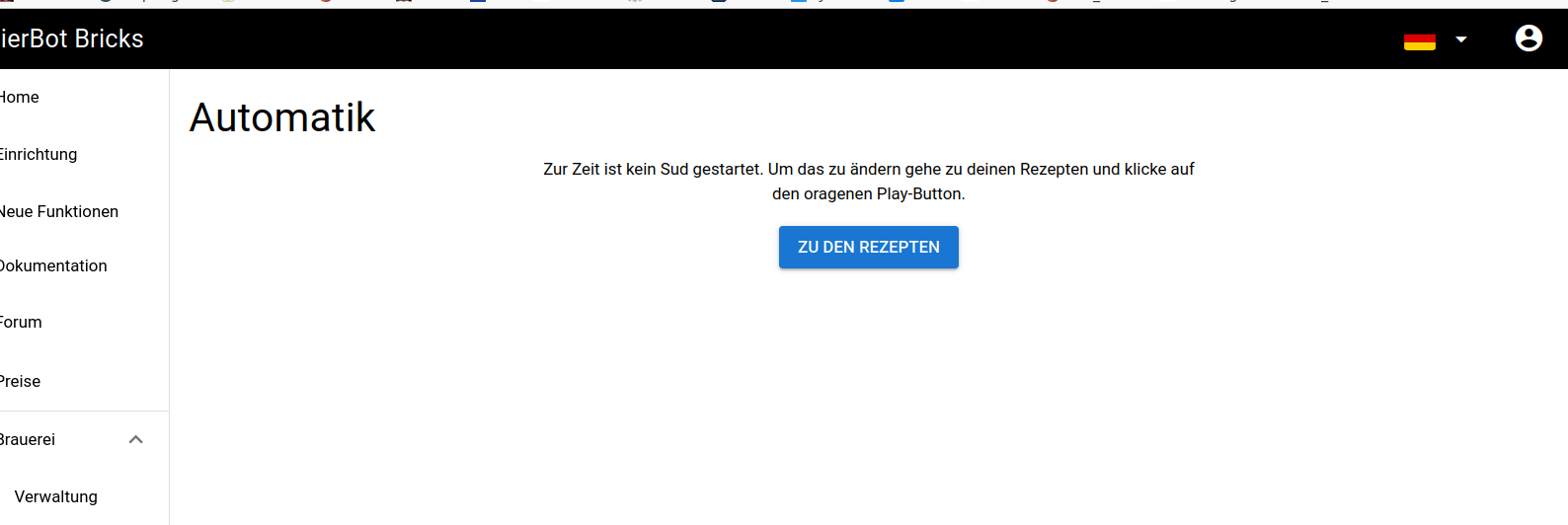Click the BierBot Bricks title
The width and height of the screenshot is (1568, 525).
pyautogui.click(x=71, y=38)
